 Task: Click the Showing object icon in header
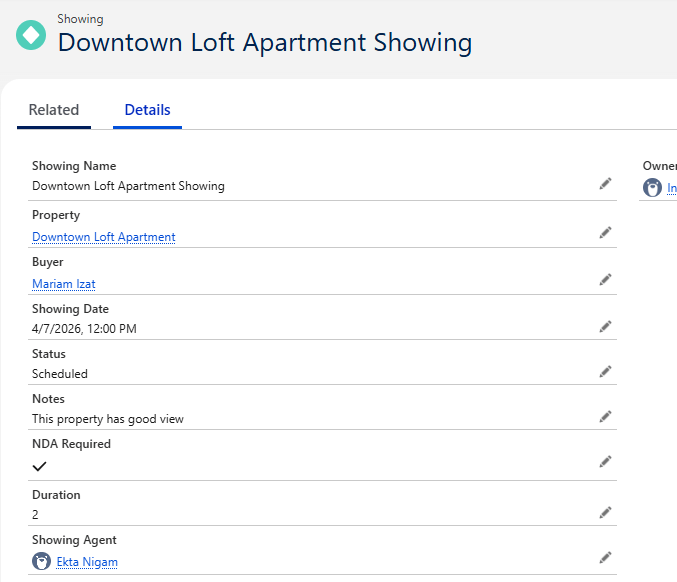pyautogui.click(x=31, y=35)
